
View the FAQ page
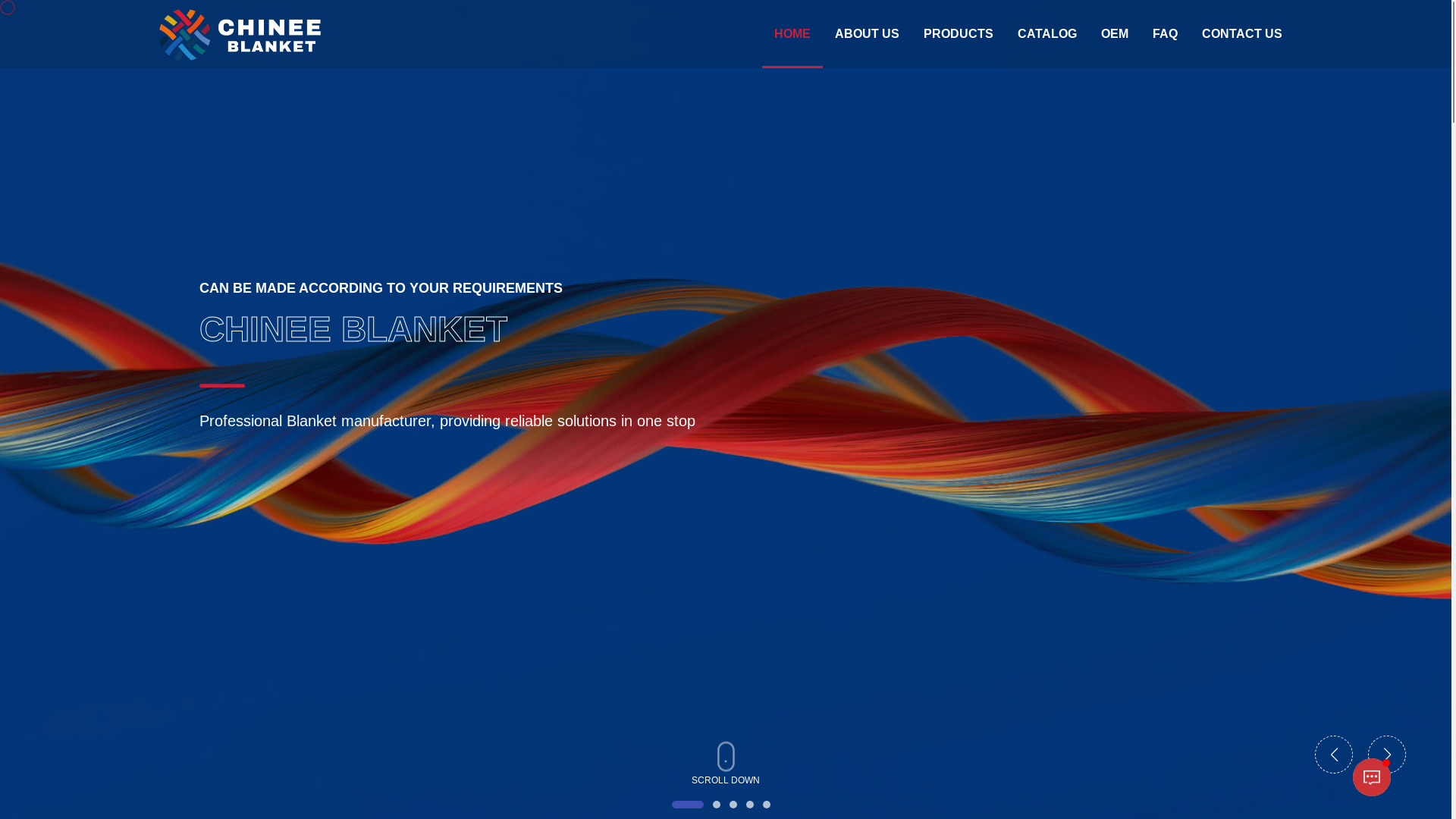pyautogui.click(x=1165, y=34)
